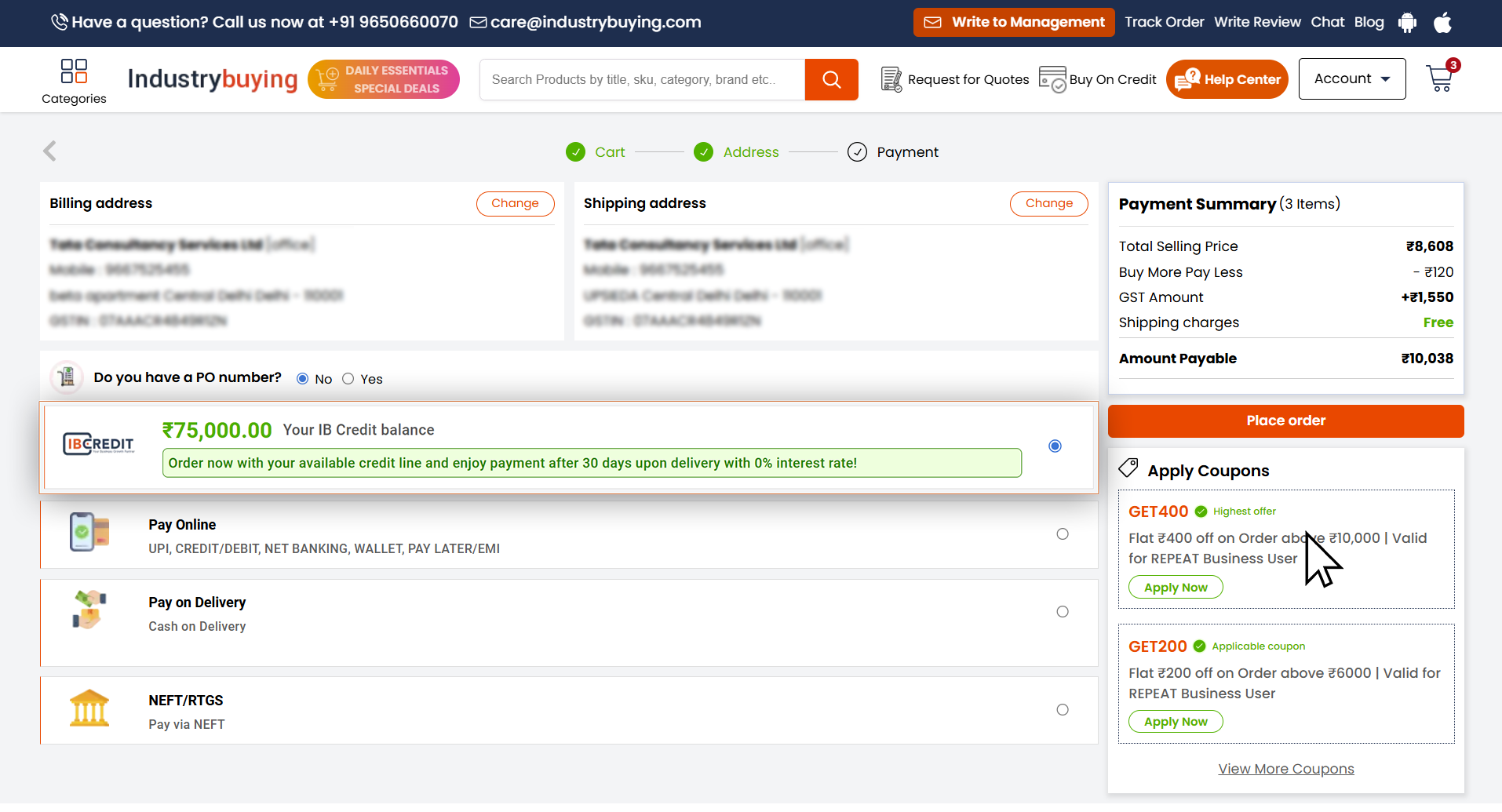Viewport: 1502px width, 812px height.
Task: Open the shopping cart icon
Action: pos(1440,78)
